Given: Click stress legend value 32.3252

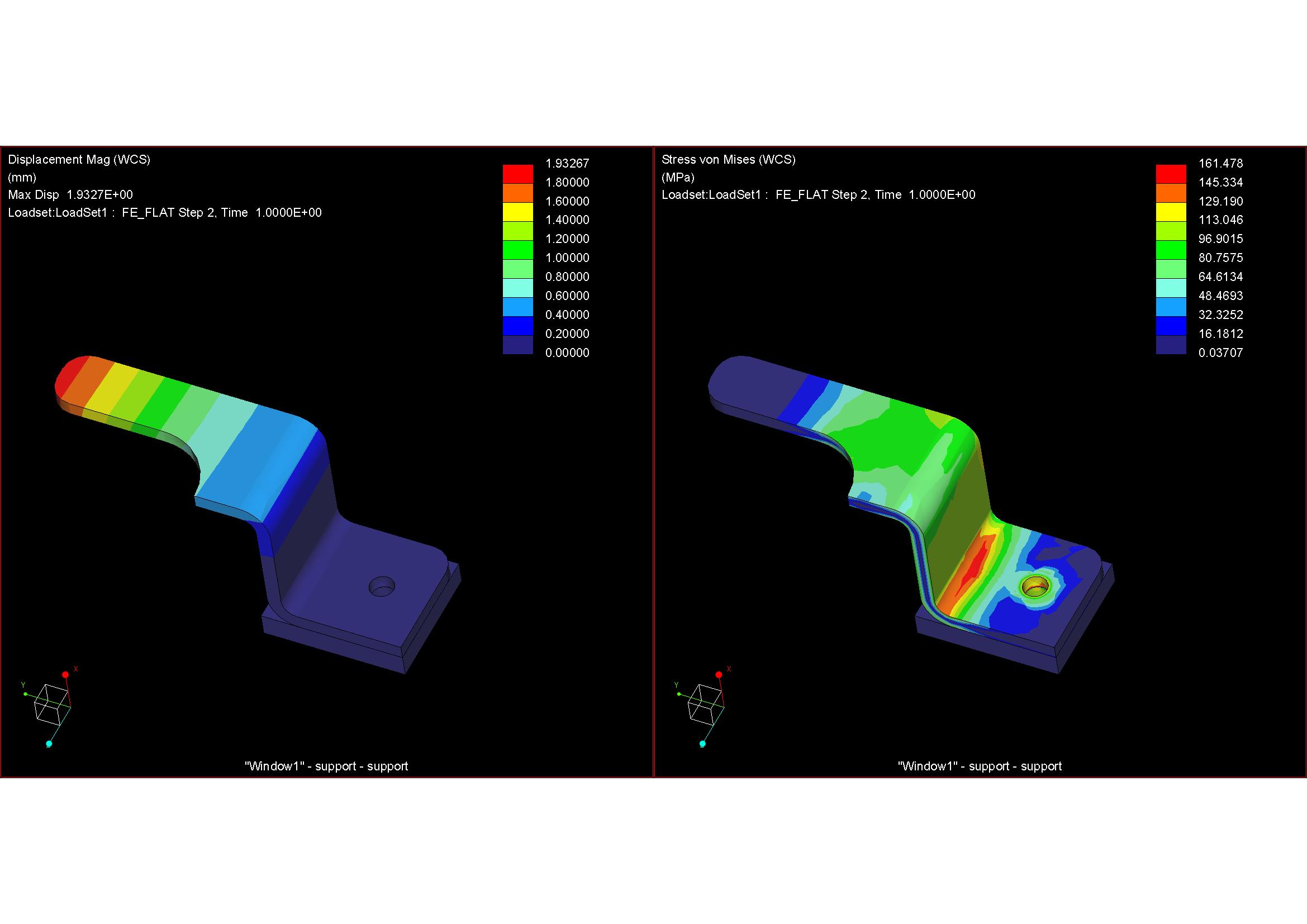Looking at the screenshot, I should coord(1220,315).
